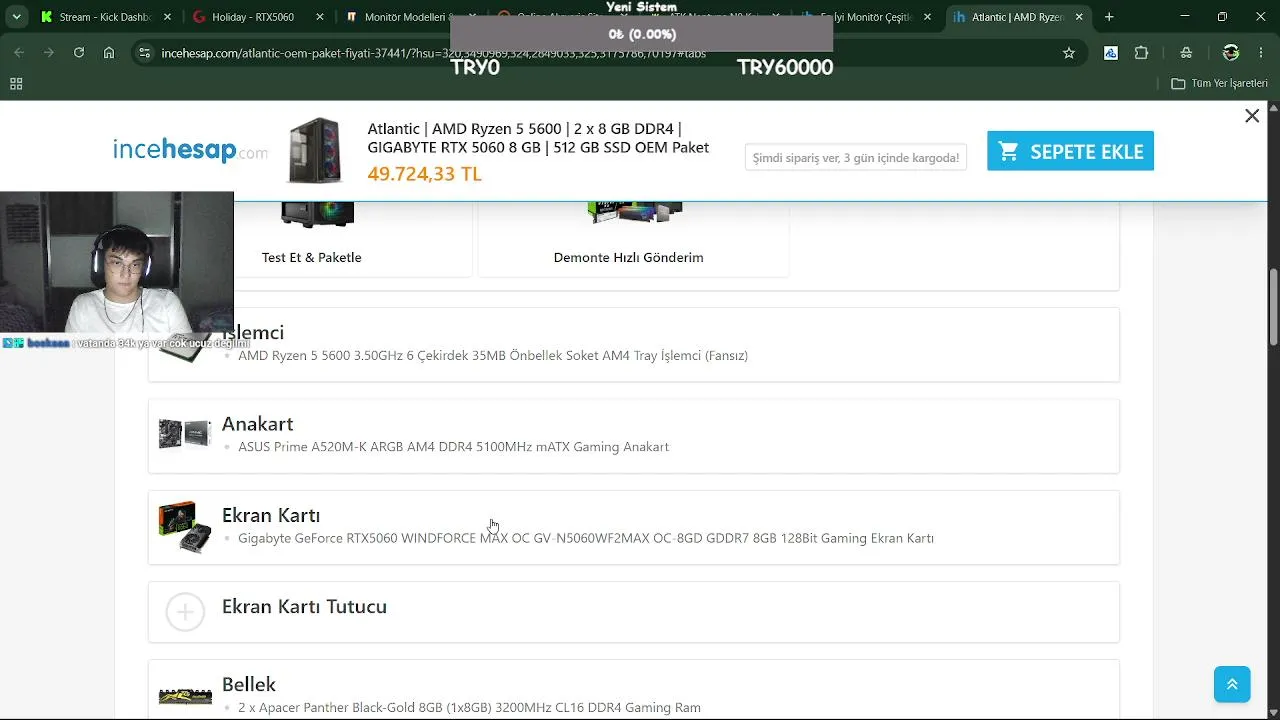Open the ASUS Prime A520M-K motherboard link
The width and height of the screenshot is (1280, 720).
tap(453, 447)
